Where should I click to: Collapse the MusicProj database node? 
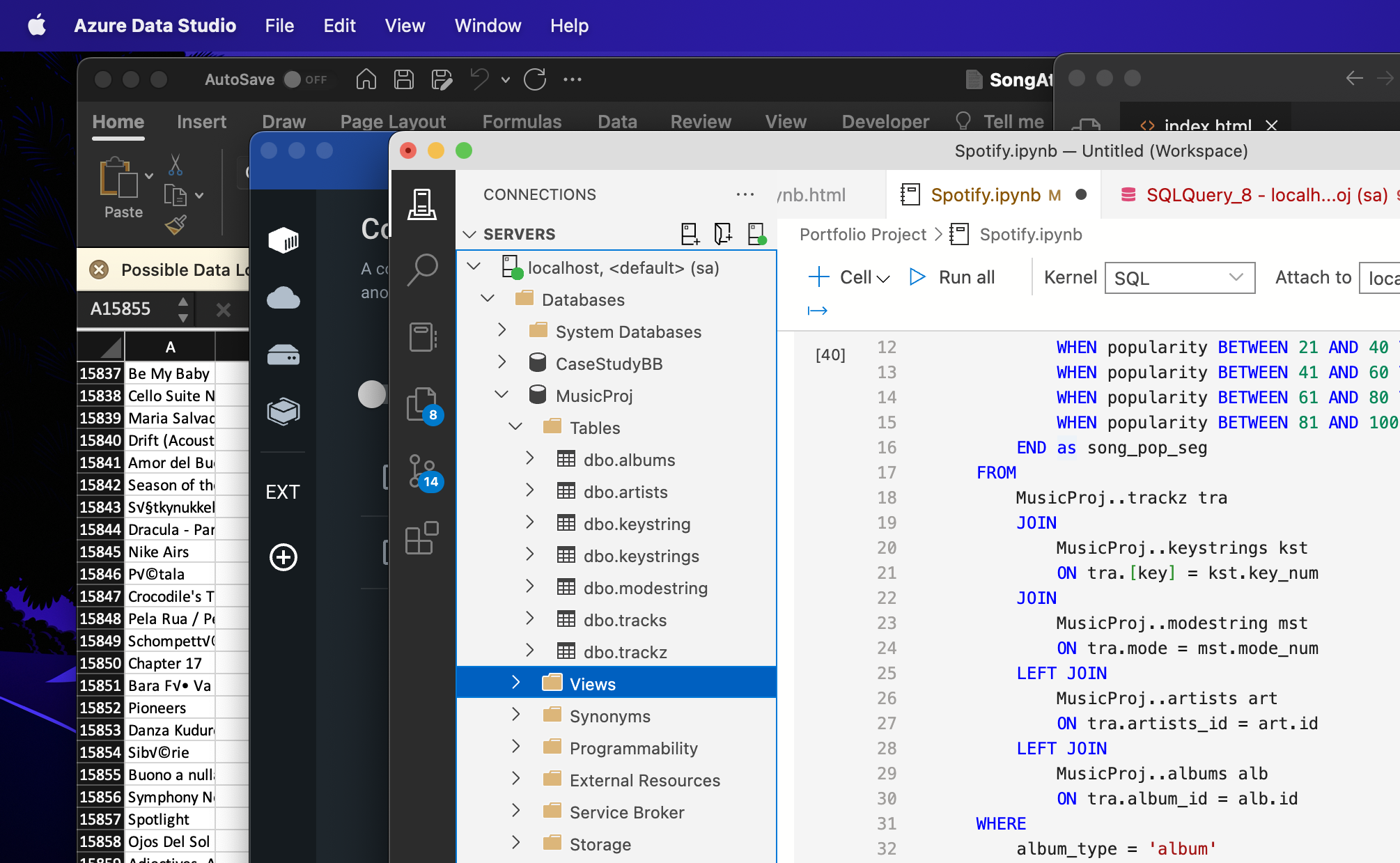point(501,395)
